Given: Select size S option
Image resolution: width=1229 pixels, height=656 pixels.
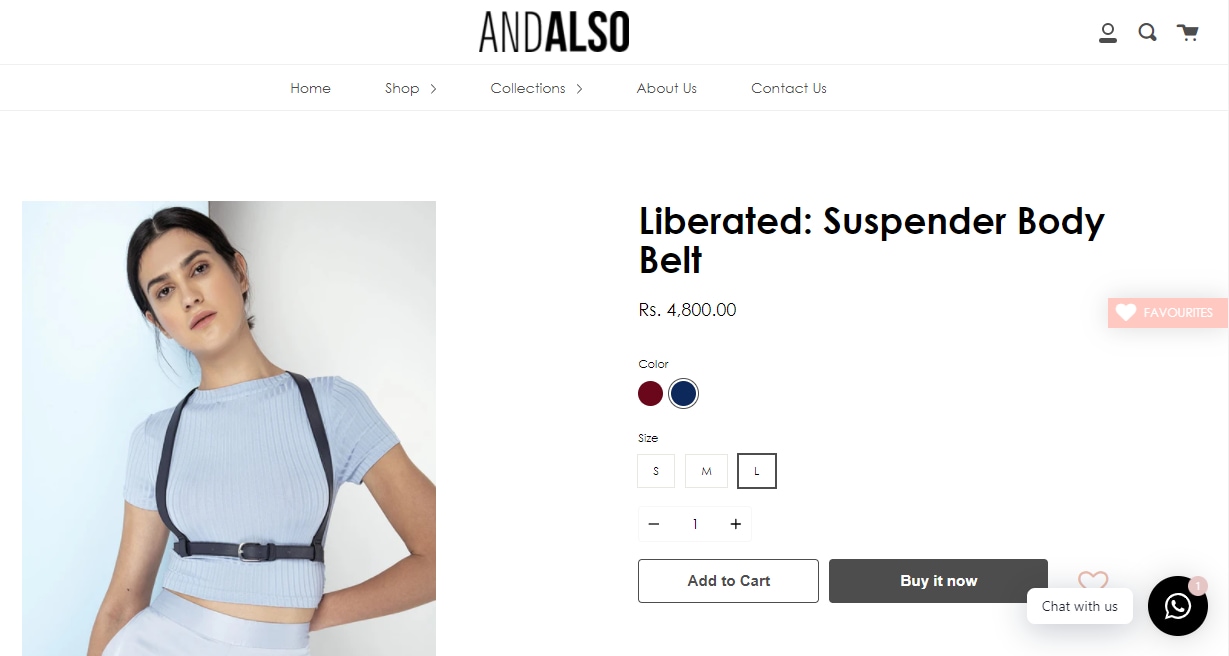Looking at the screenshot, I should click(656, 471).
